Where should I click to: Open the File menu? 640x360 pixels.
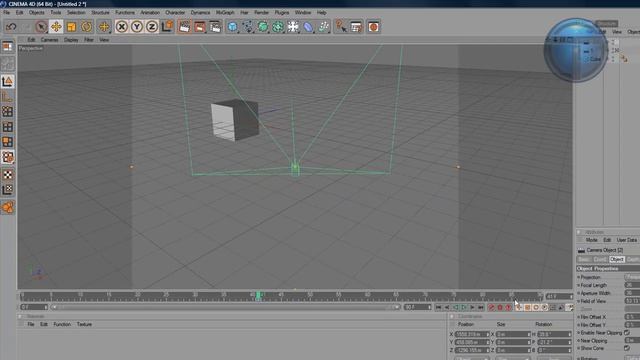7,13
